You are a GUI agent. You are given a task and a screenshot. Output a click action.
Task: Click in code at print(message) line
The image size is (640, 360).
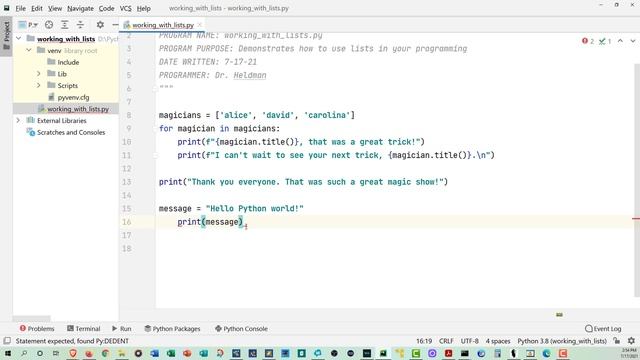click(210, 222)
